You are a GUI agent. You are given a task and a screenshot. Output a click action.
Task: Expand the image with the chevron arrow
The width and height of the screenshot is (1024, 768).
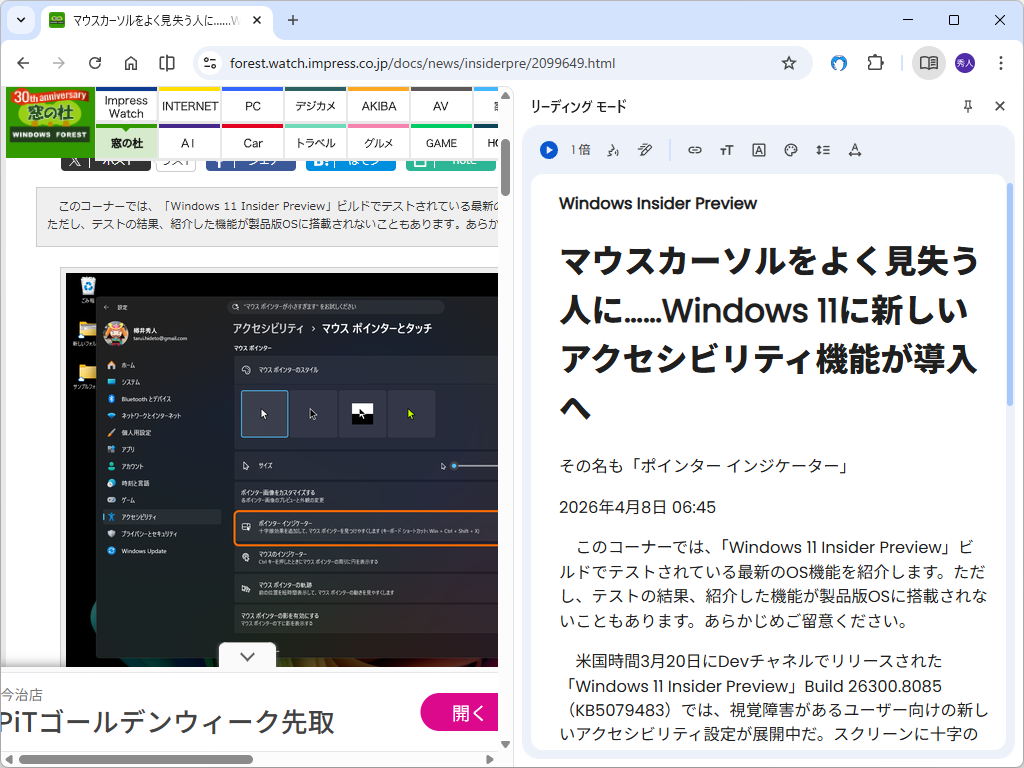pos(246,657)
